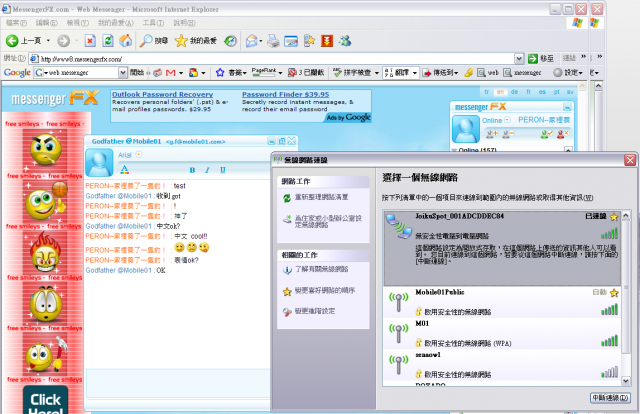Click the 拼字檢查 spell check button
640x414 pixels.
click(352, 73)
